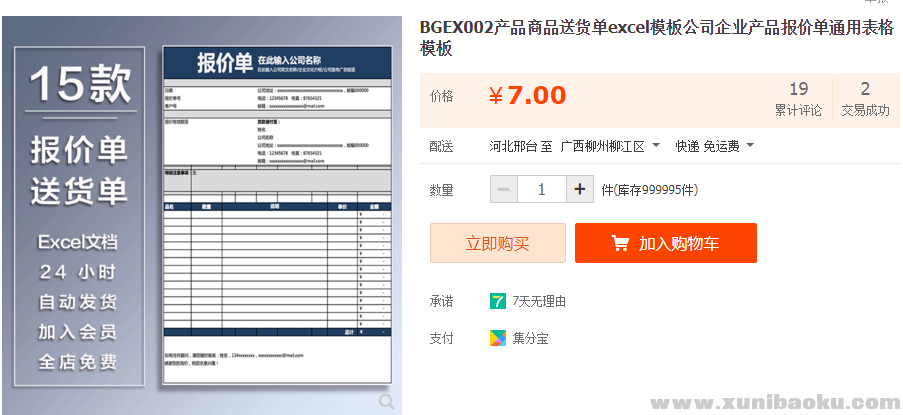The height and width of the screenshot is (415, 903).
Task: Click the 7天无理由 promise text
Action: (x=539, y=301)
